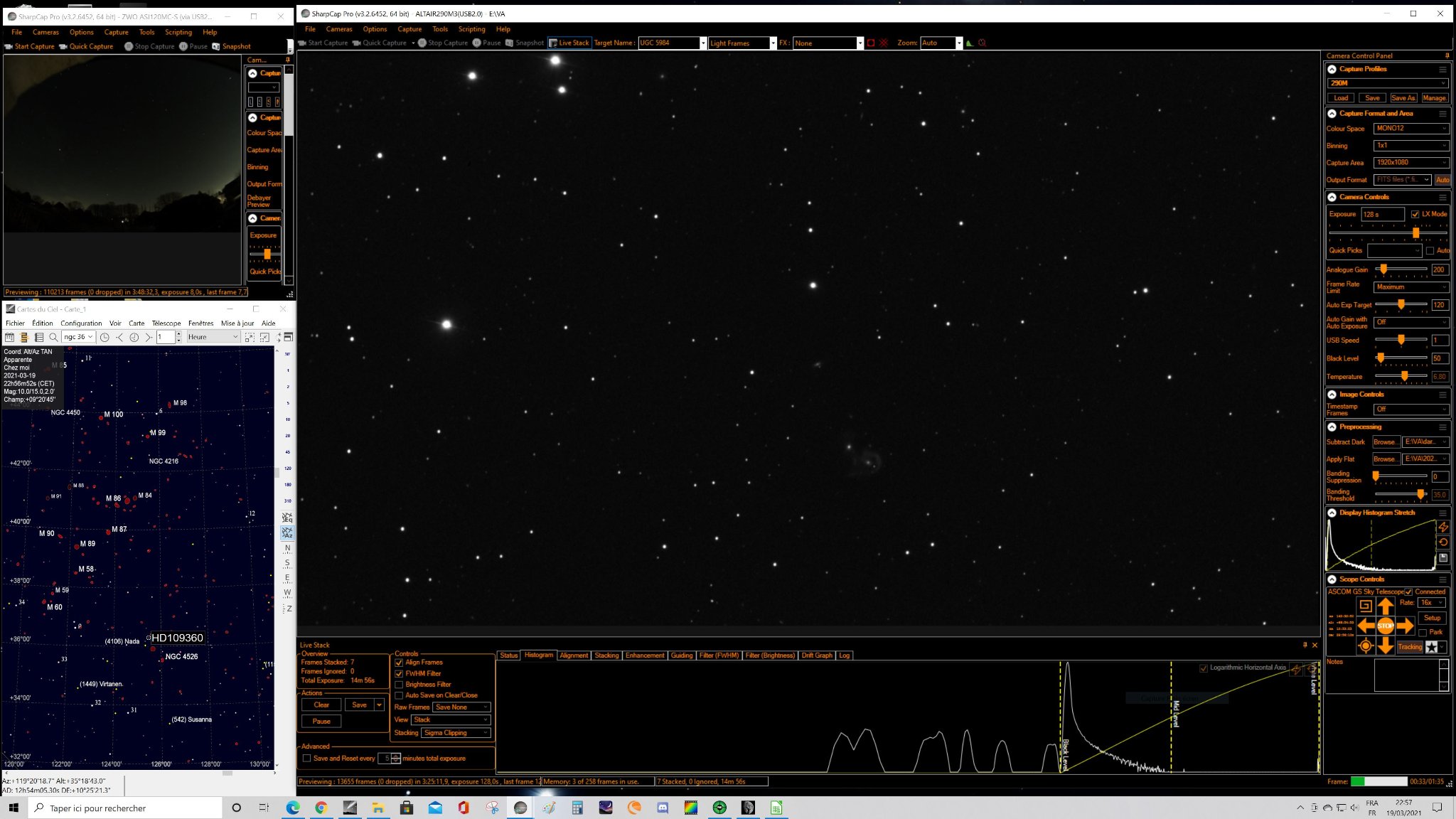Click the calendar icon in Cartes du Ciel toolbar
This screenshot has width=1456, height=819.
pos(10,337)
